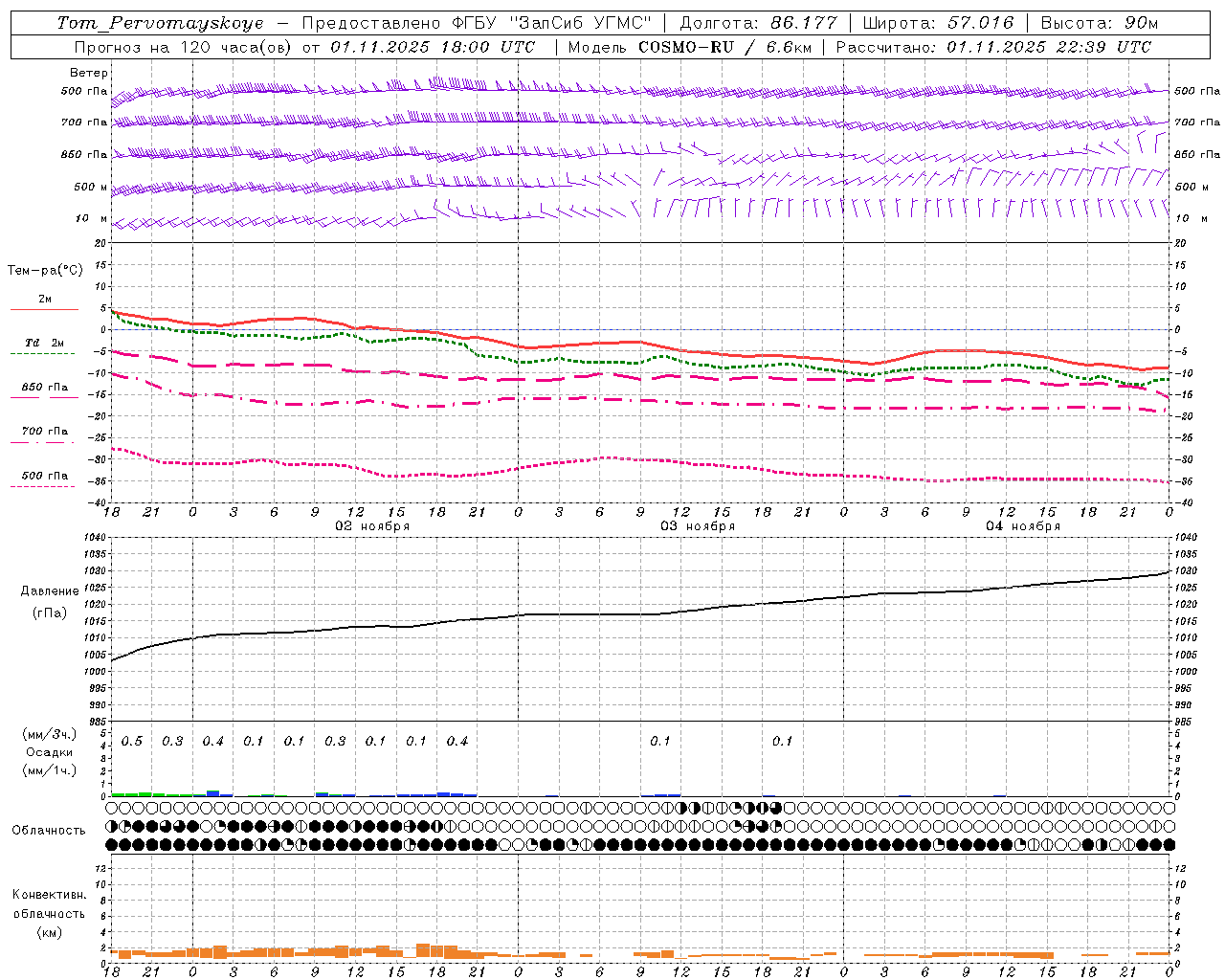Click the Тем-ра(°C) temperature label
Image resolution: width=1225 pixels, height=980 pixels.
[45, 270]
